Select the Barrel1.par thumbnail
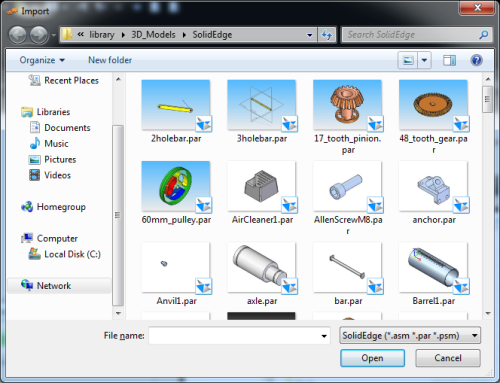The image size is (500, 383). 433,268
